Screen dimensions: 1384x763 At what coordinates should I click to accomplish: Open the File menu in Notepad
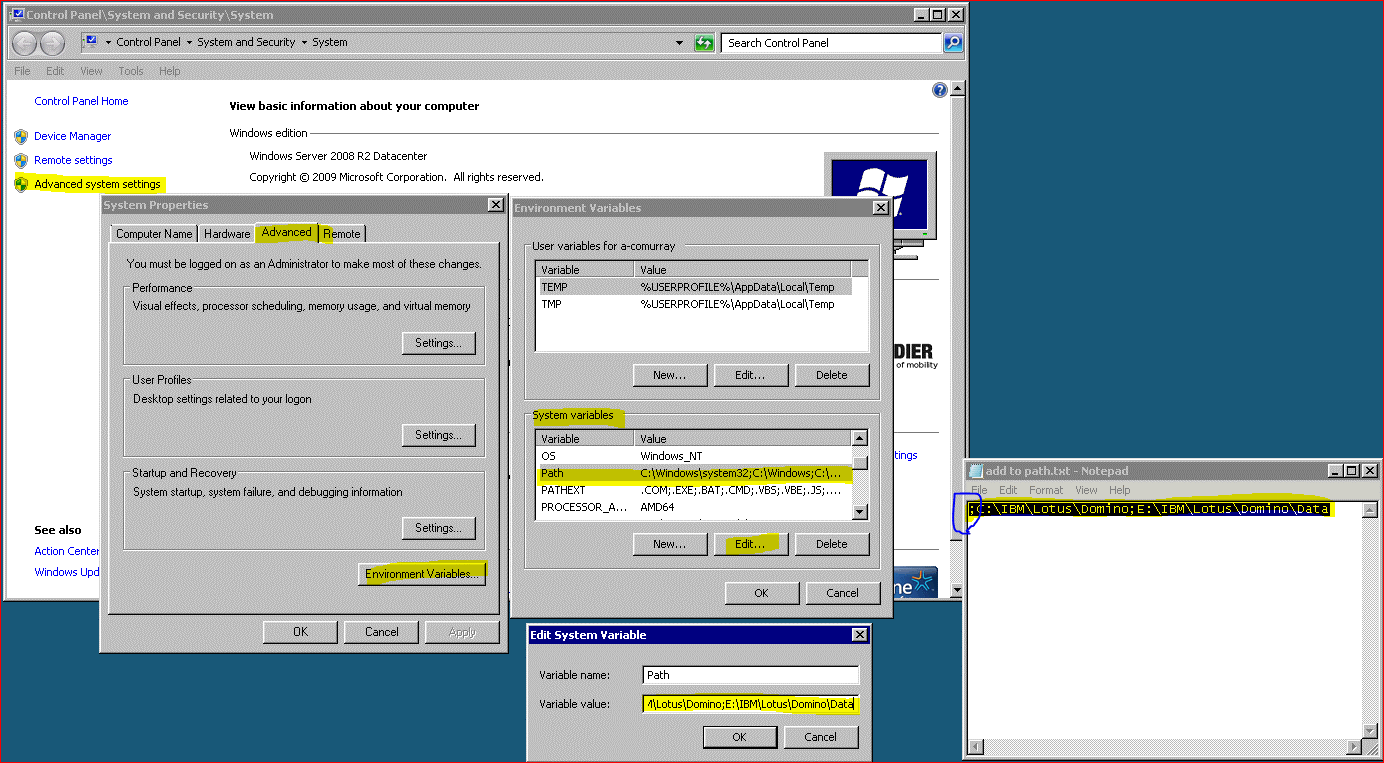[979, 490]
